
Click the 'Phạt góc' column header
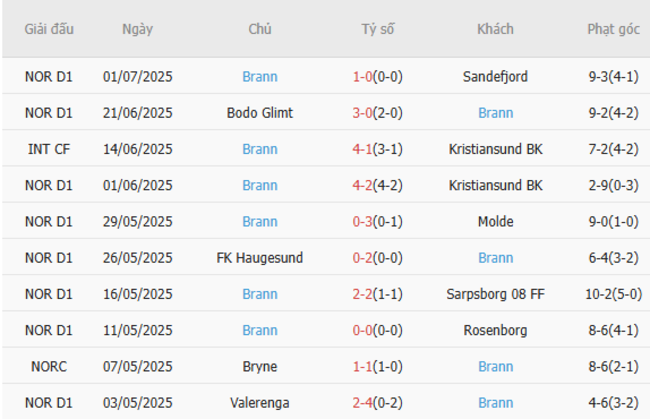[x=613, y=29]
